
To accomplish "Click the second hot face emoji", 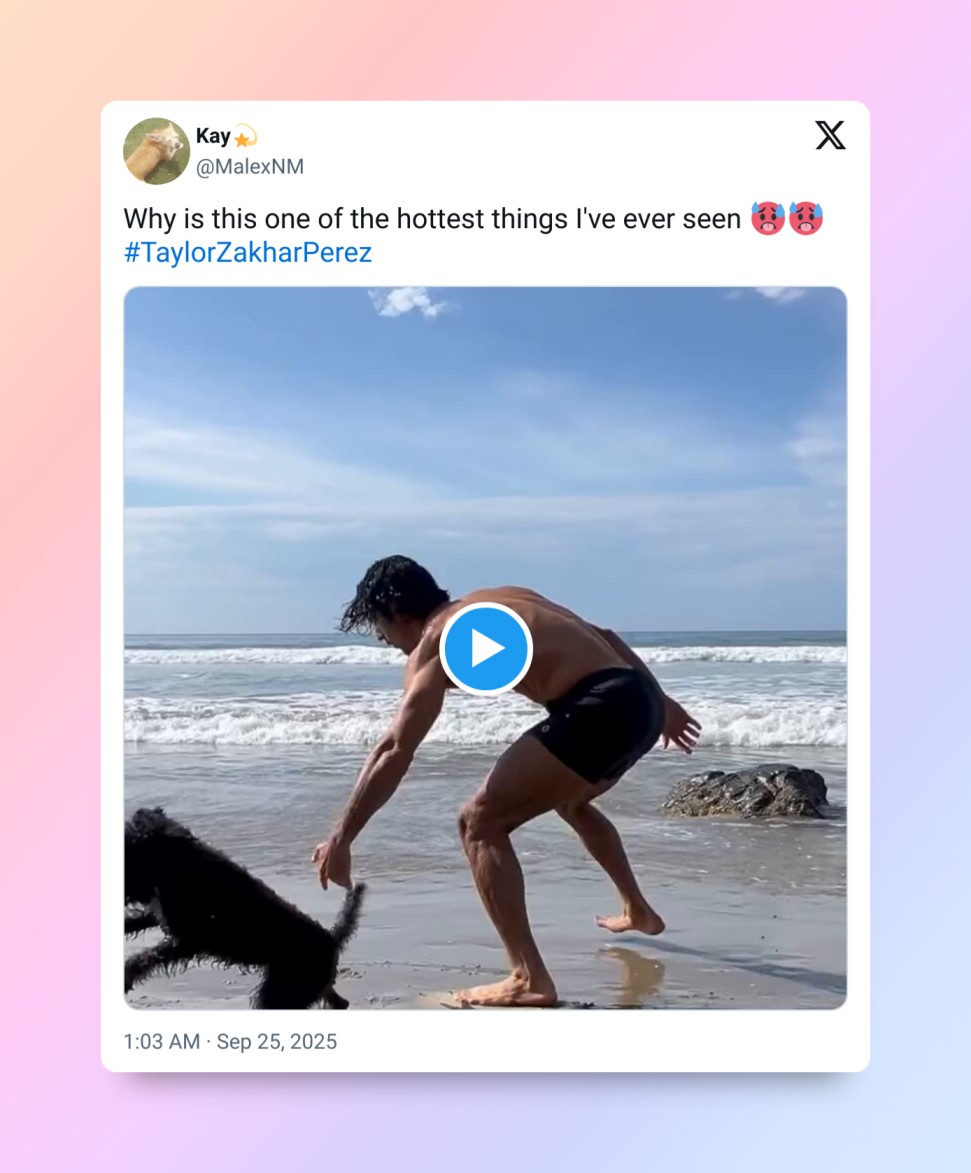I will 805,218.
